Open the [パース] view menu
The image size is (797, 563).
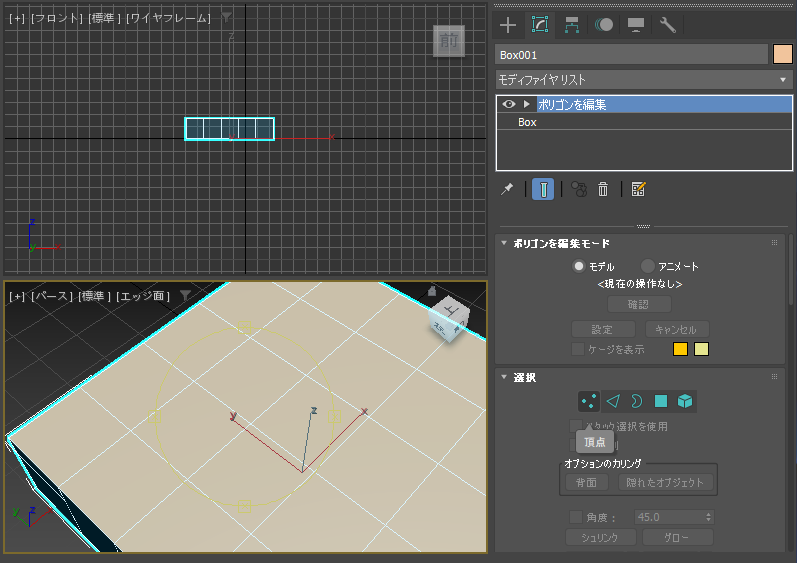[x=52, y=296]
